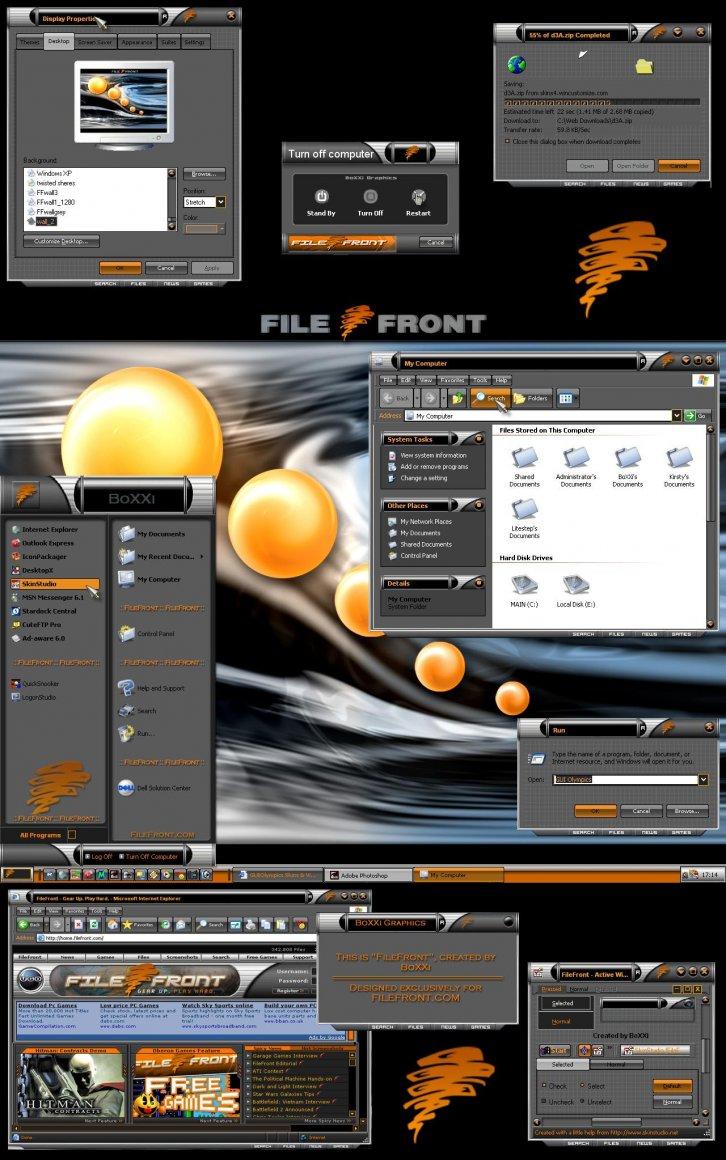
Task: Click Browse in Display Properties
Action: (x=204, y=174)
